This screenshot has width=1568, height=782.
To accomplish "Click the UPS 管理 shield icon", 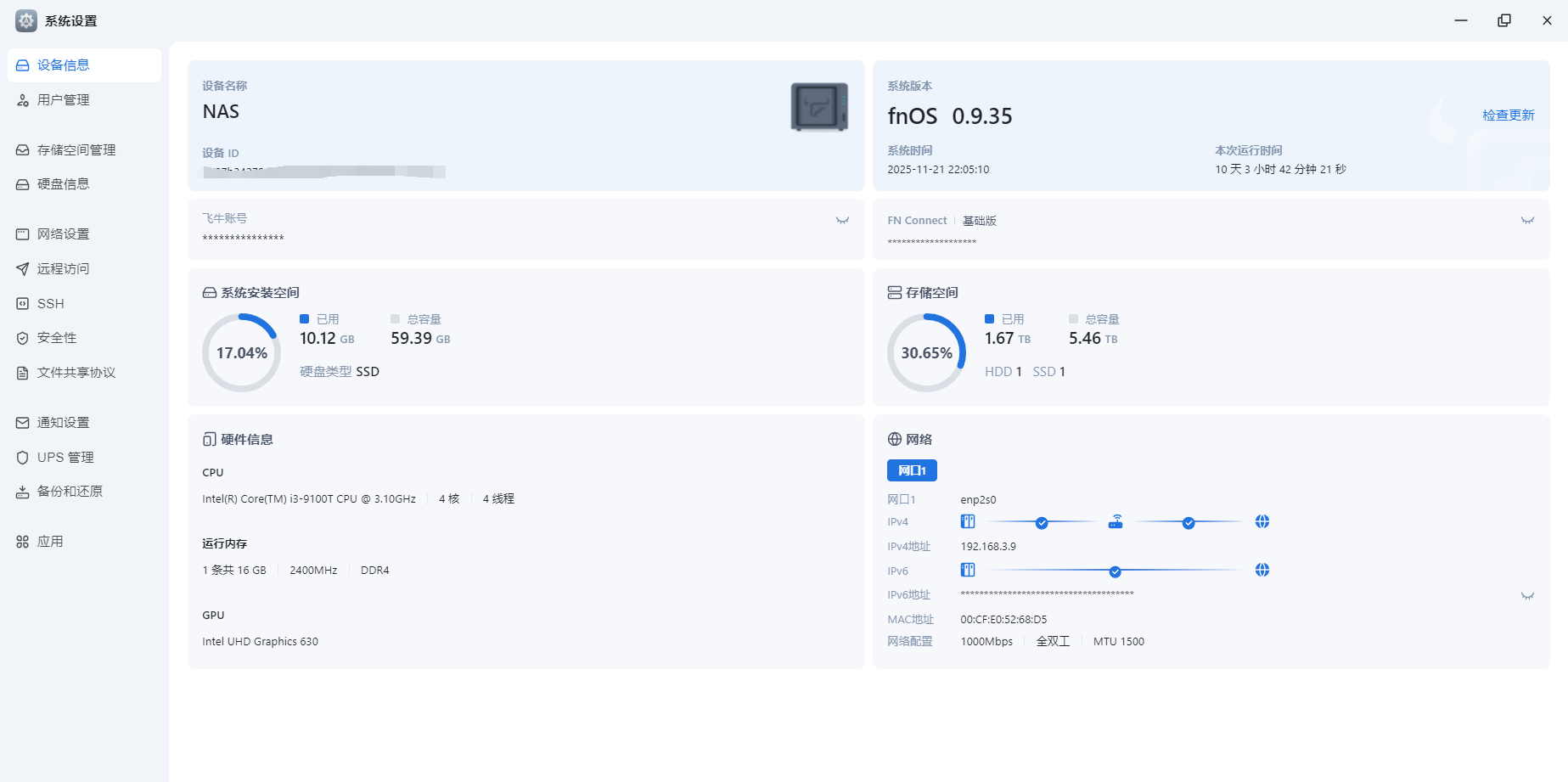I will pos(23,458).
